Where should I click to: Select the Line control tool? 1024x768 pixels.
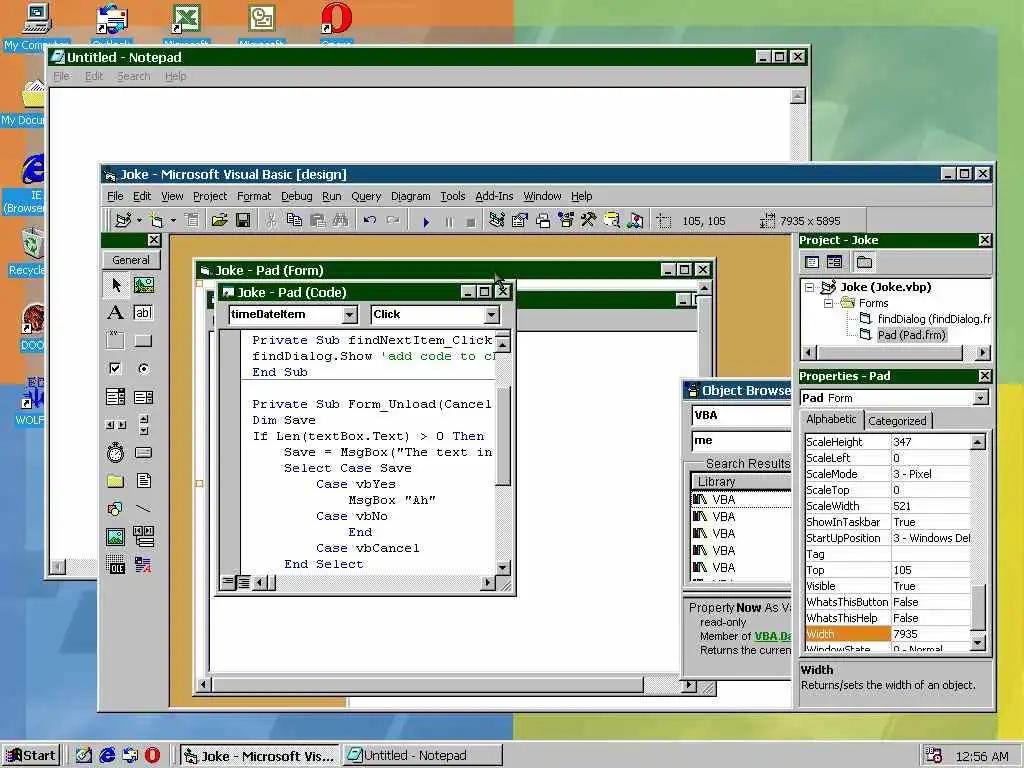coord(144,509)
